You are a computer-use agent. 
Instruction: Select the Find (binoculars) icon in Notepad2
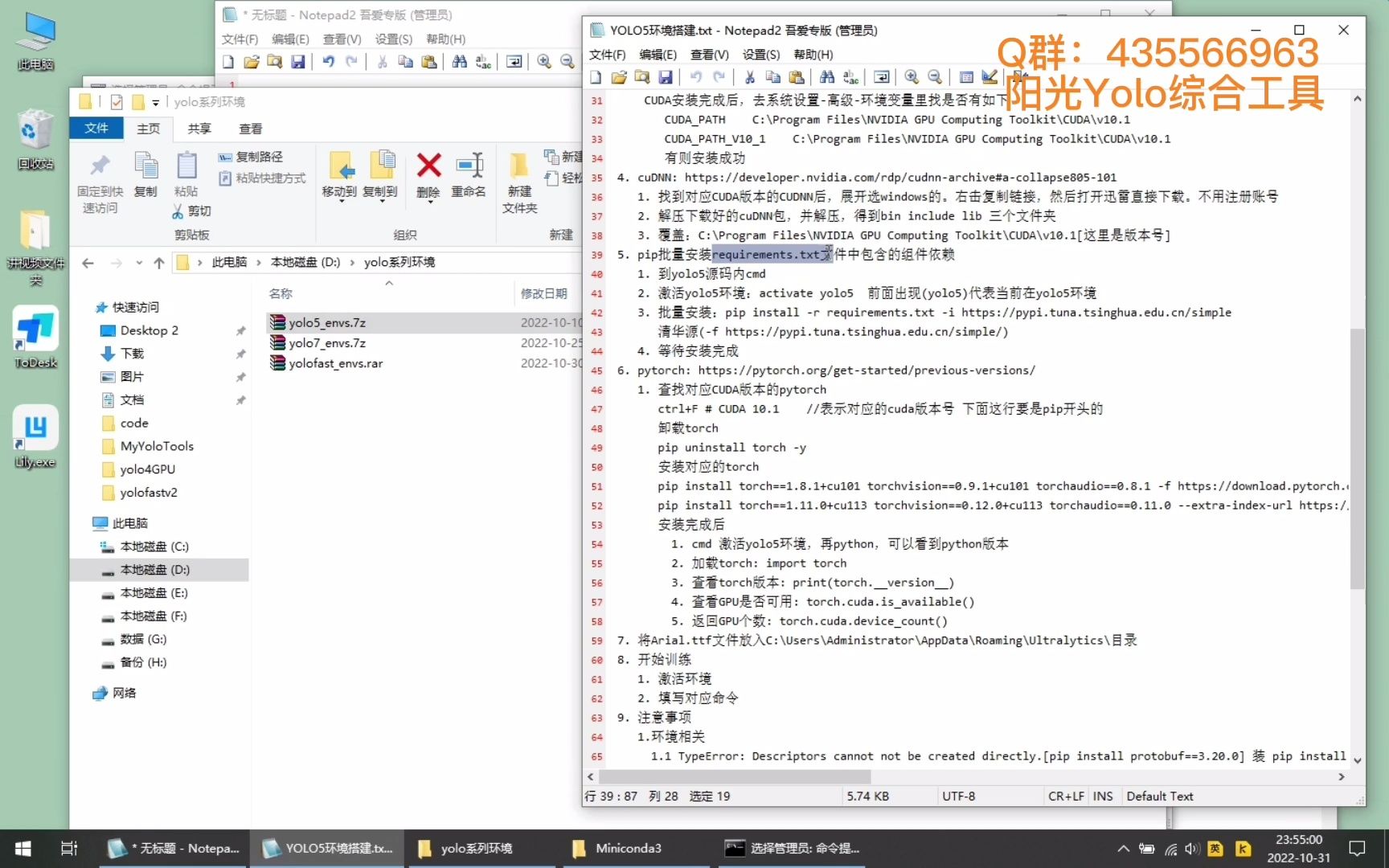pyautogui.click(x=827, y=76)
